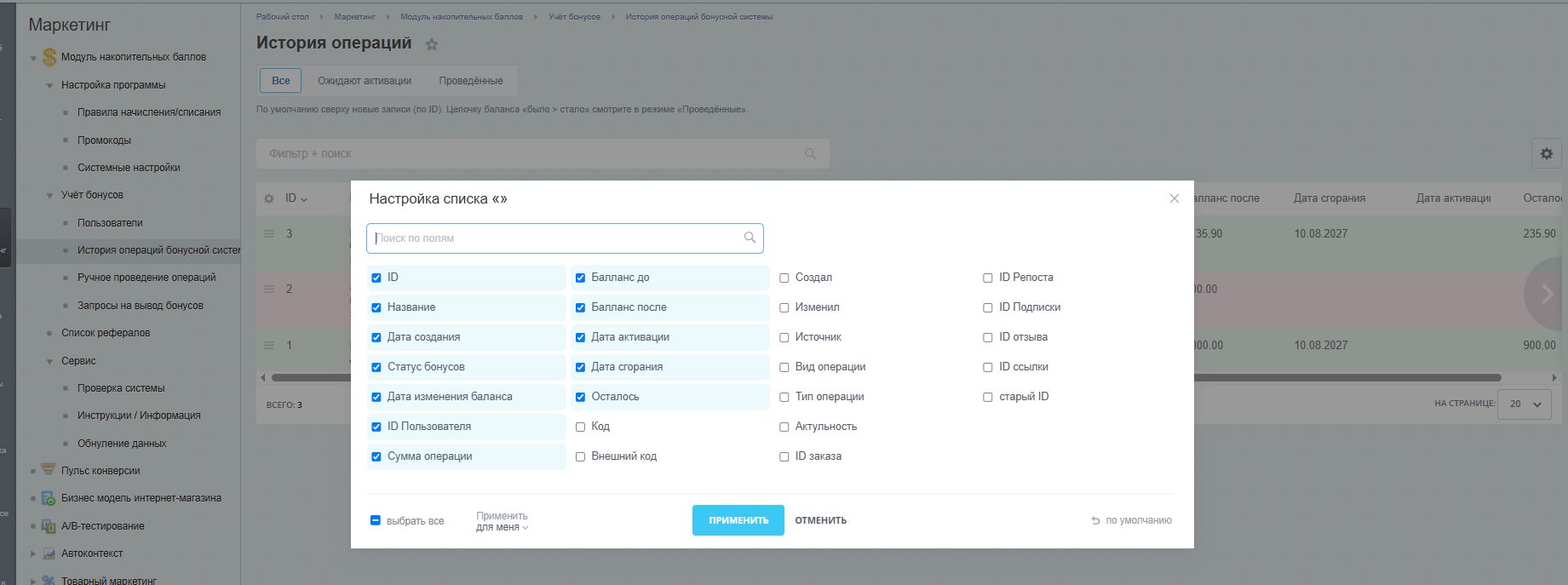Focus the Фильтр + поиск field
The height and width of the screenshot is (585, 1568).
[543, 154]
